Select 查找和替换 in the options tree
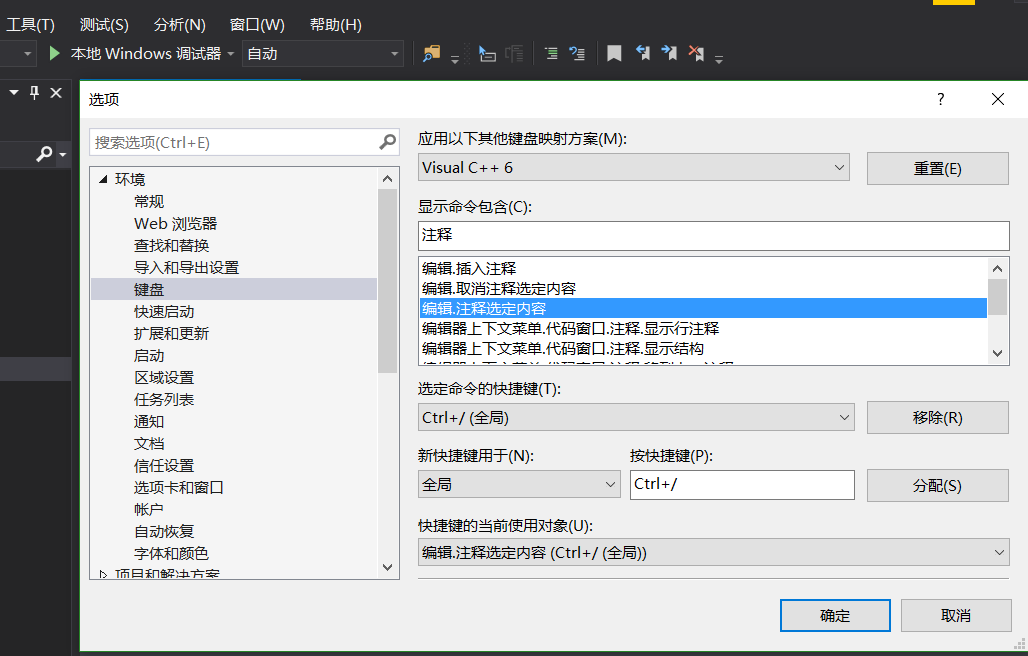1028x656 pixels. pos(171,245)
